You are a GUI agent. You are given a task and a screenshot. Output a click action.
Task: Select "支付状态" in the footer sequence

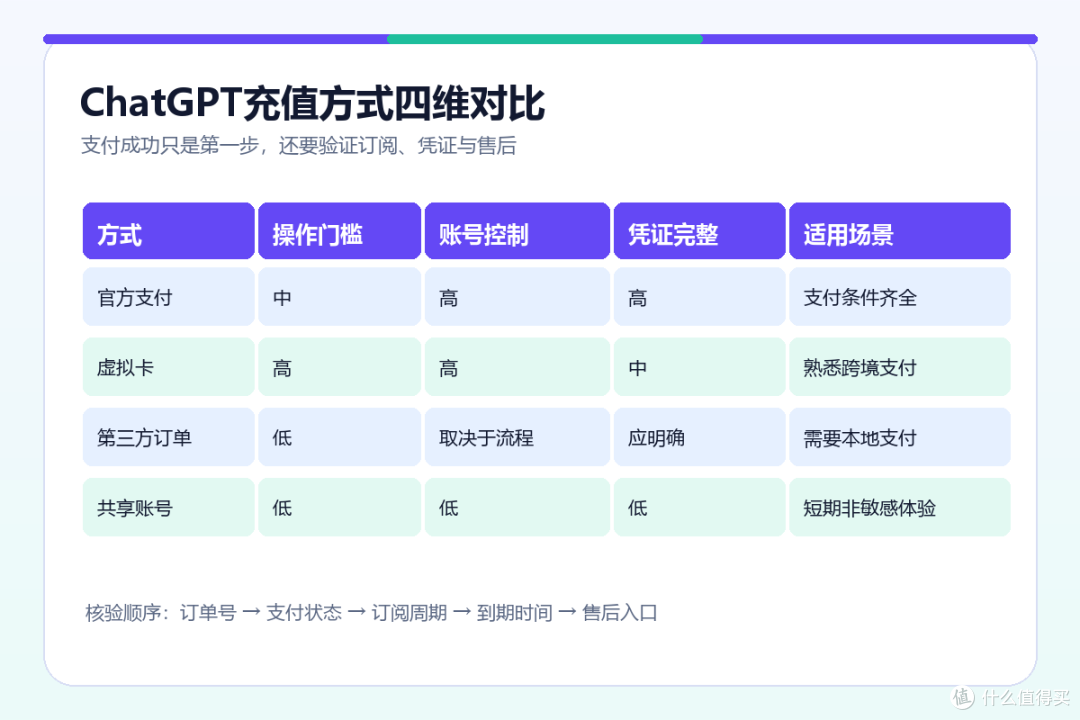click(304, 613)
